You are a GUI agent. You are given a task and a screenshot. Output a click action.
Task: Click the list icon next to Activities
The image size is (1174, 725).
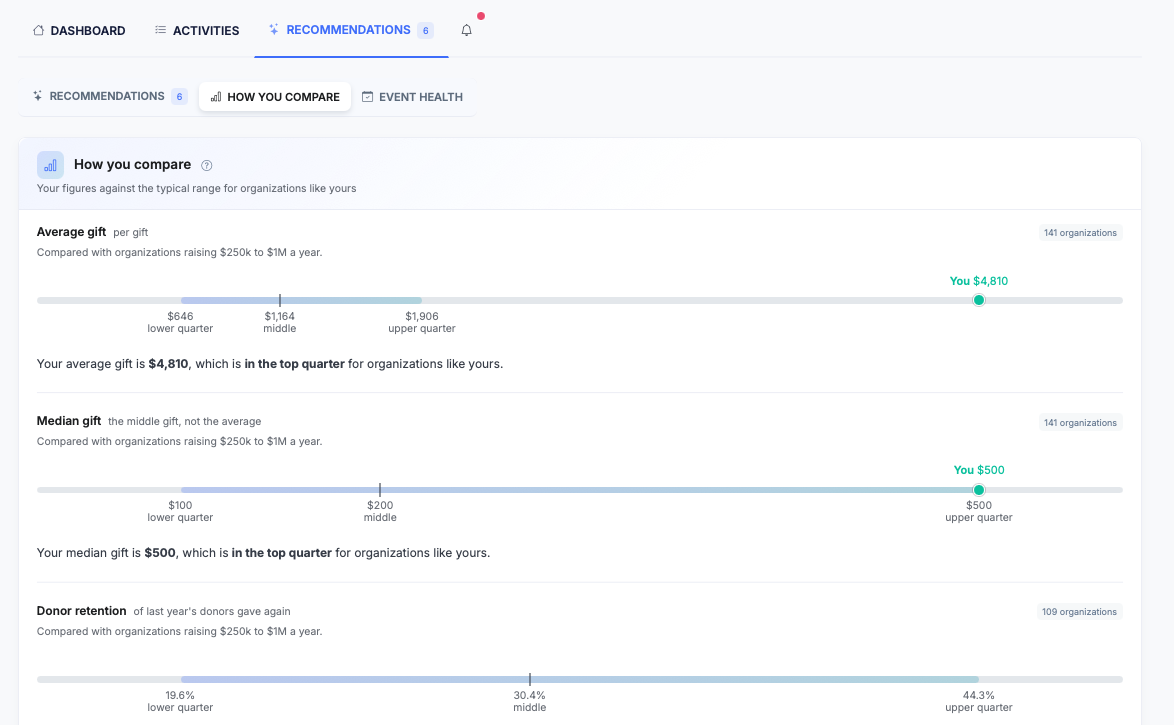pyautogui.click(x=160, y=30)
